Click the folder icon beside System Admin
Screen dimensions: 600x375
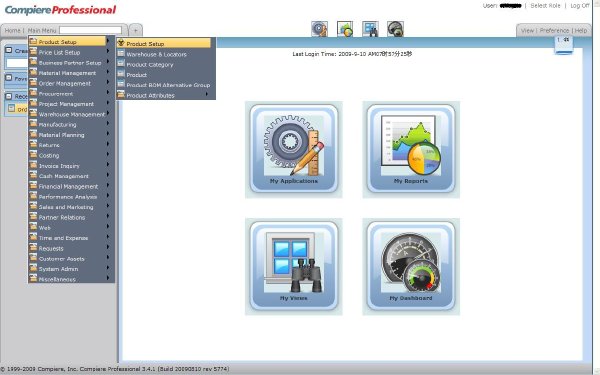[33, 269]
